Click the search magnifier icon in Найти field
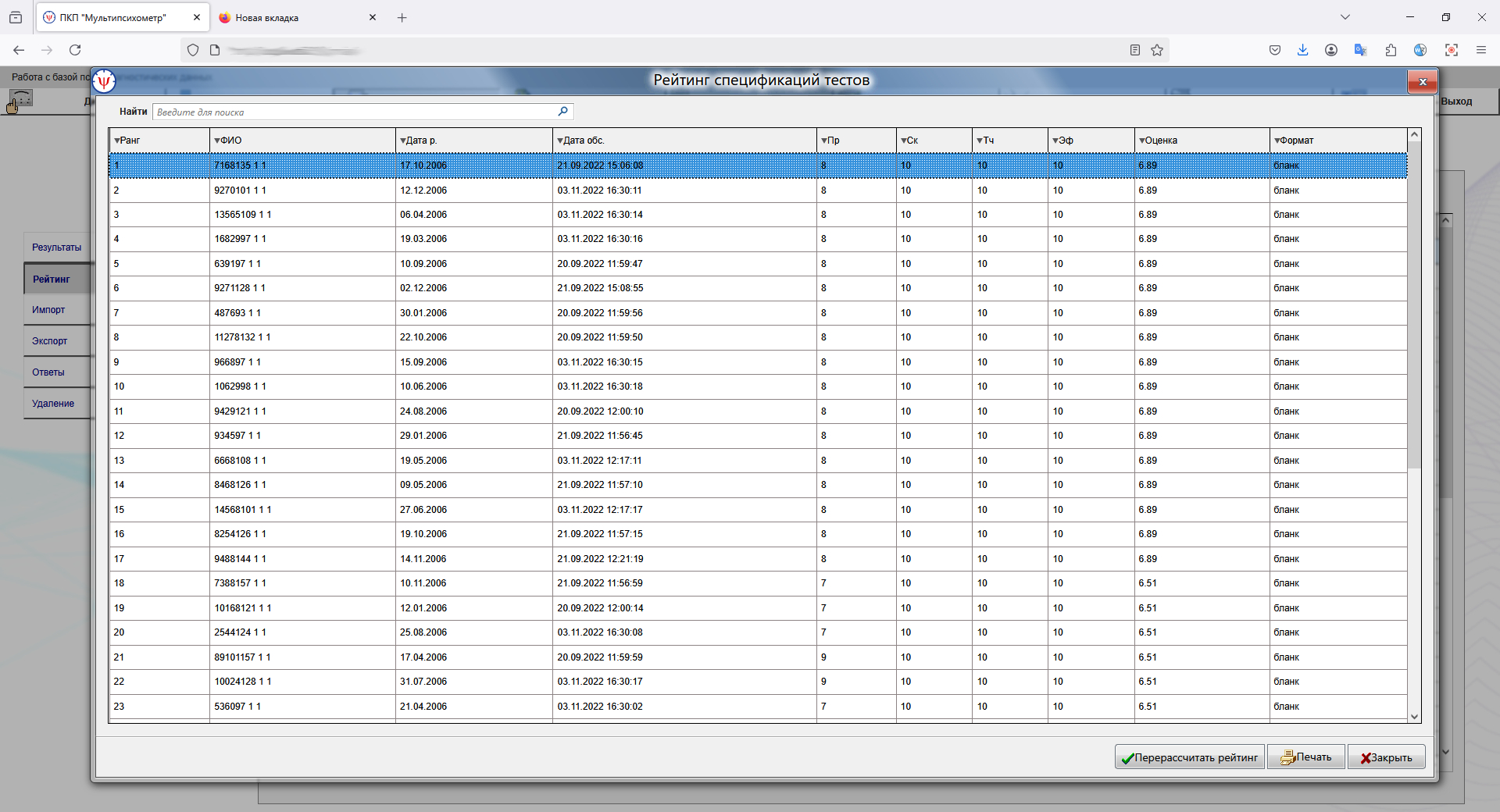Image resolution: width=1500 pixels, height=812 pixels. pyautogui.click(x=562, y=112)
